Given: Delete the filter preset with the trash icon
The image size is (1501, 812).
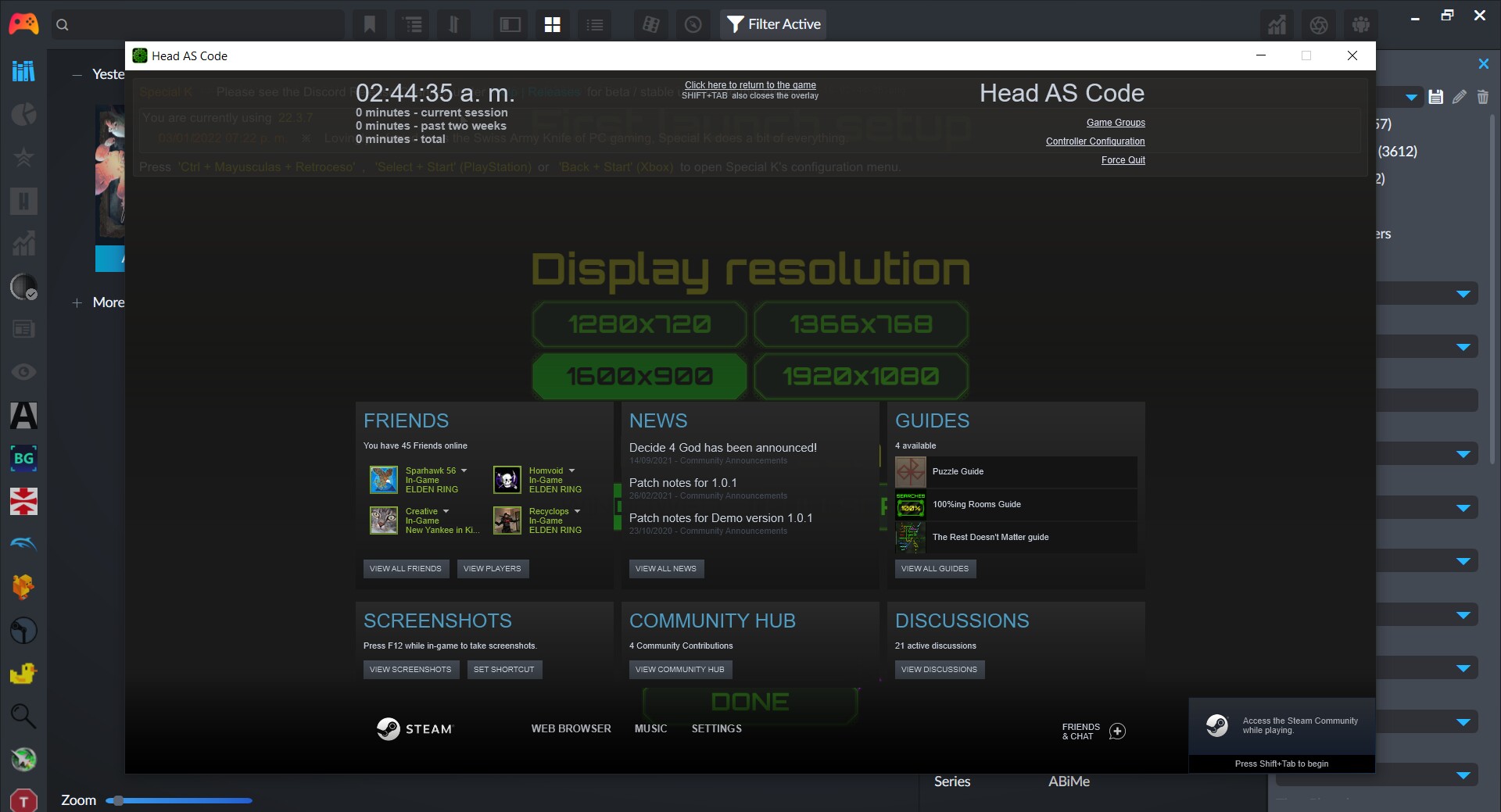Looking at the screenshot, I should pos(1483,97).
